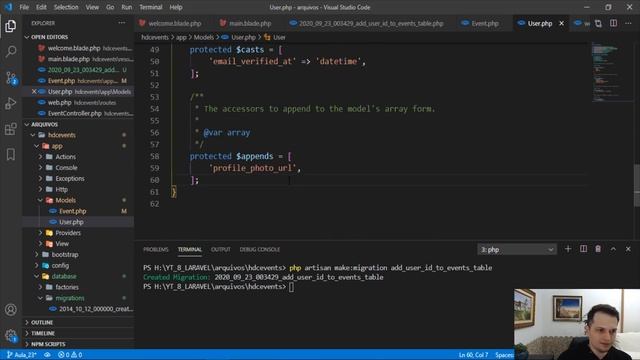This screenshot has width=640, height=360.
Task: Close the terminal panel
Action: pyautogui.click(x=628, y=249)
